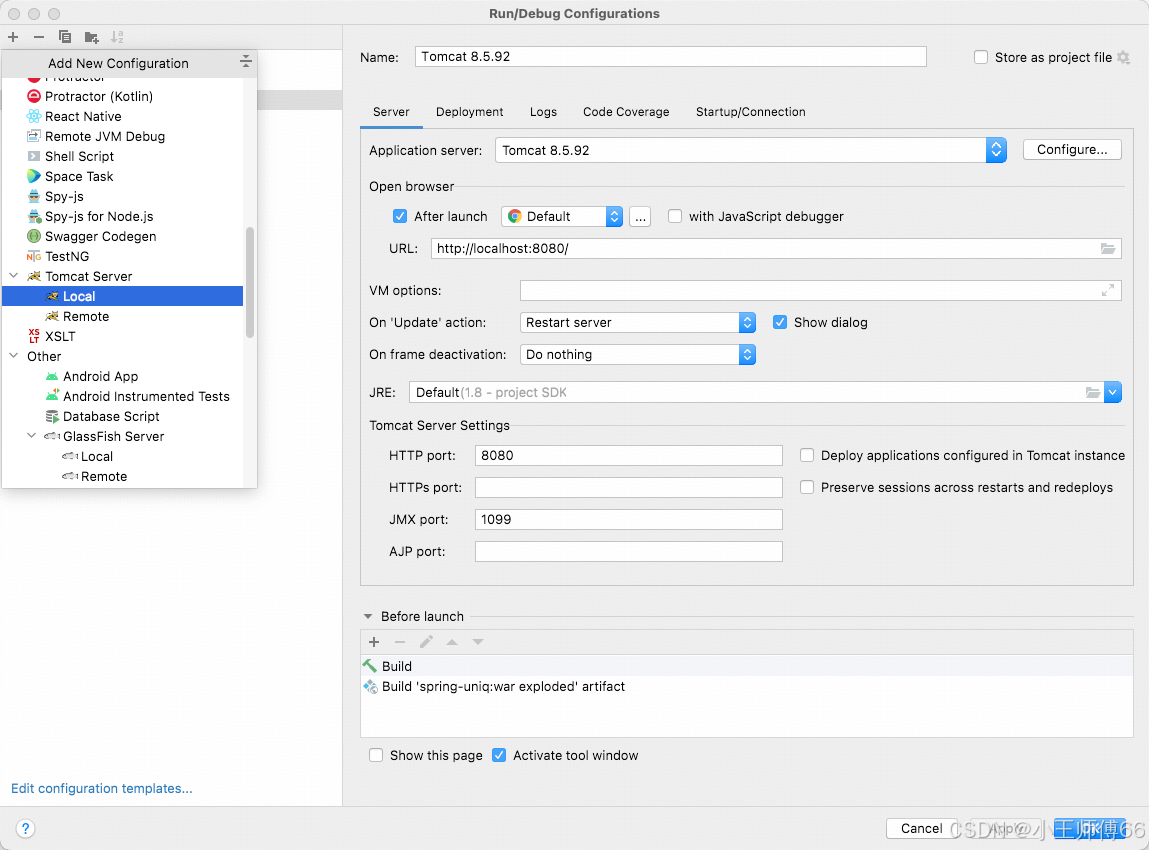Click the Cancel button
Image resolution: width=1149 pixels, height=850 pixels.
pos(921,829)
